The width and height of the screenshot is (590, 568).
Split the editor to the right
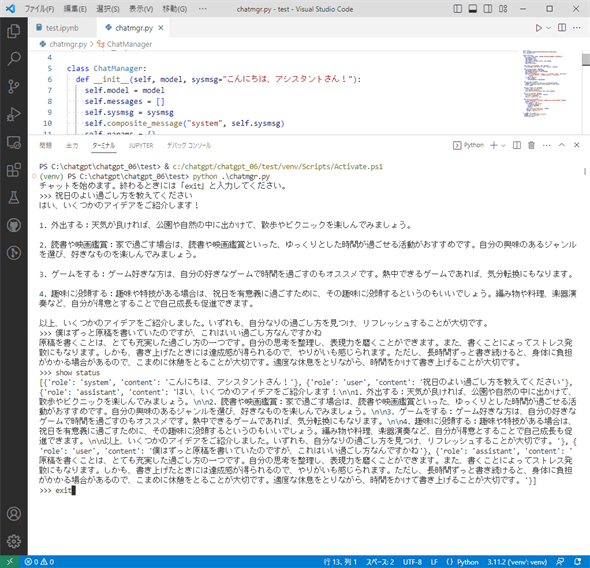(562, 28)
